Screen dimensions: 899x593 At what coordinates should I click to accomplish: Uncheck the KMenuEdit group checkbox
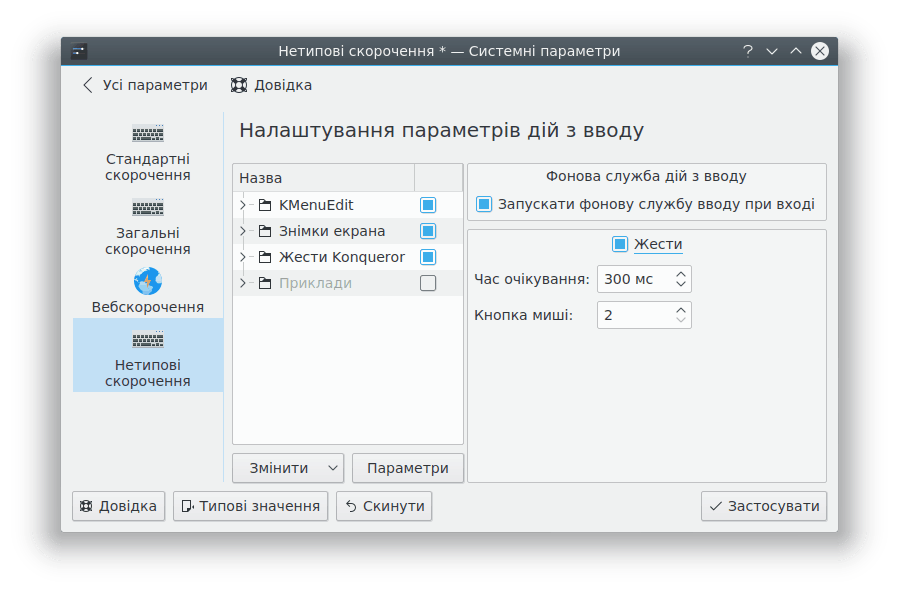428,205
